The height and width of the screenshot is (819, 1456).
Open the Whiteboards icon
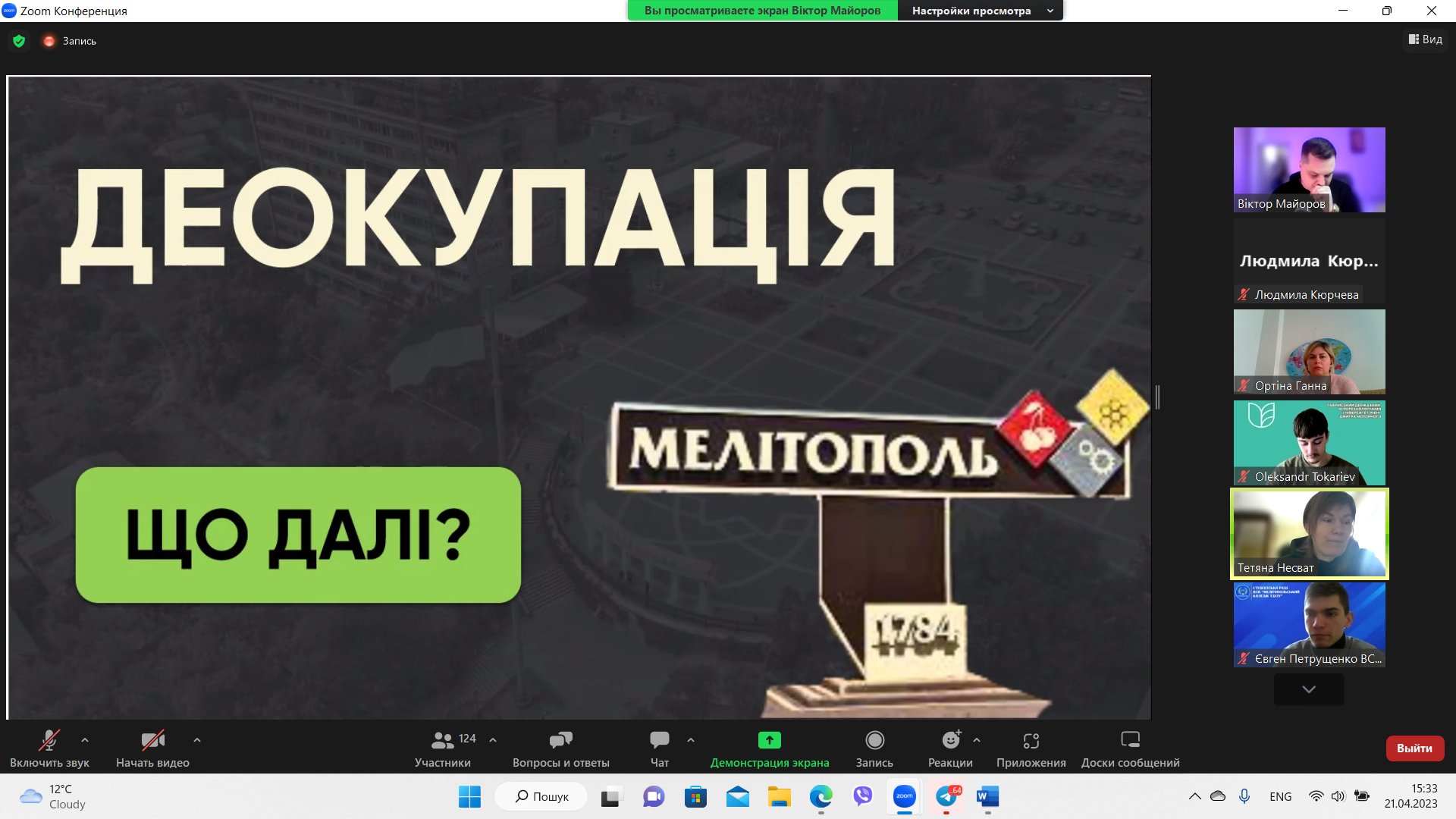(1130, 740)
